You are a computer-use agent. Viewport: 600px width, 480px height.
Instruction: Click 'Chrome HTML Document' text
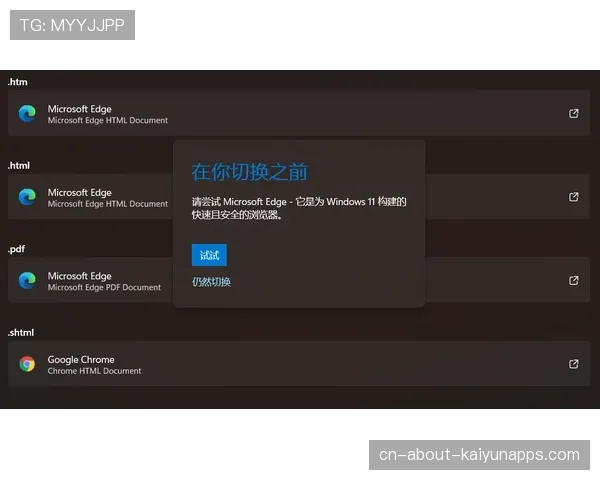coord(94,371)
